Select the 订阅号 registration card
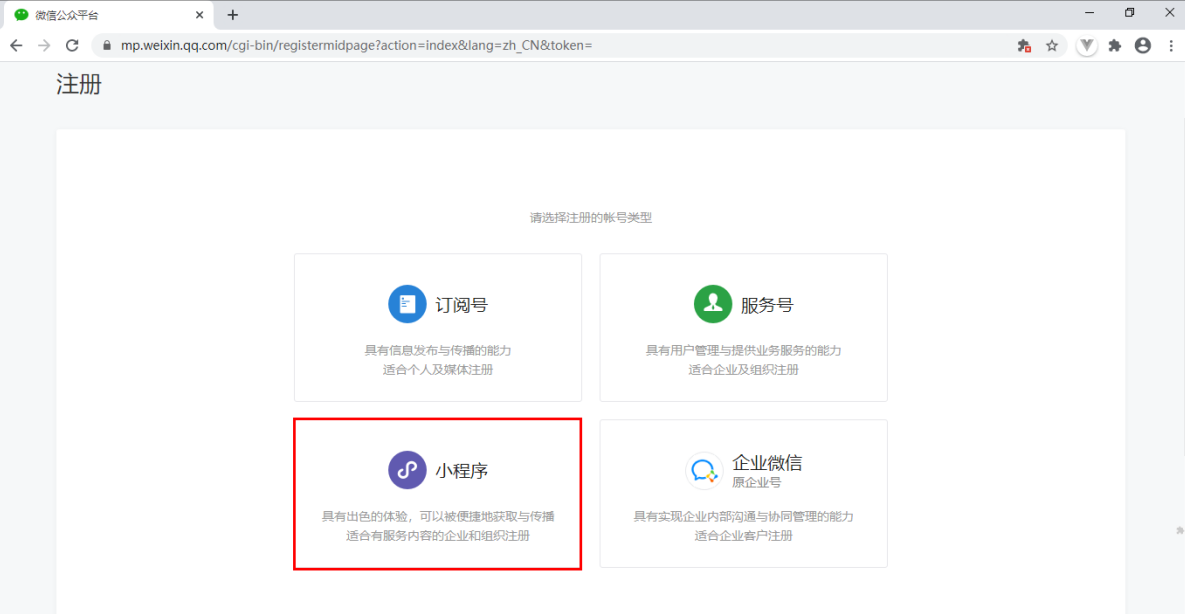Image resolution: width=1185 pixels, height=614 pixels. coord(437,327)
